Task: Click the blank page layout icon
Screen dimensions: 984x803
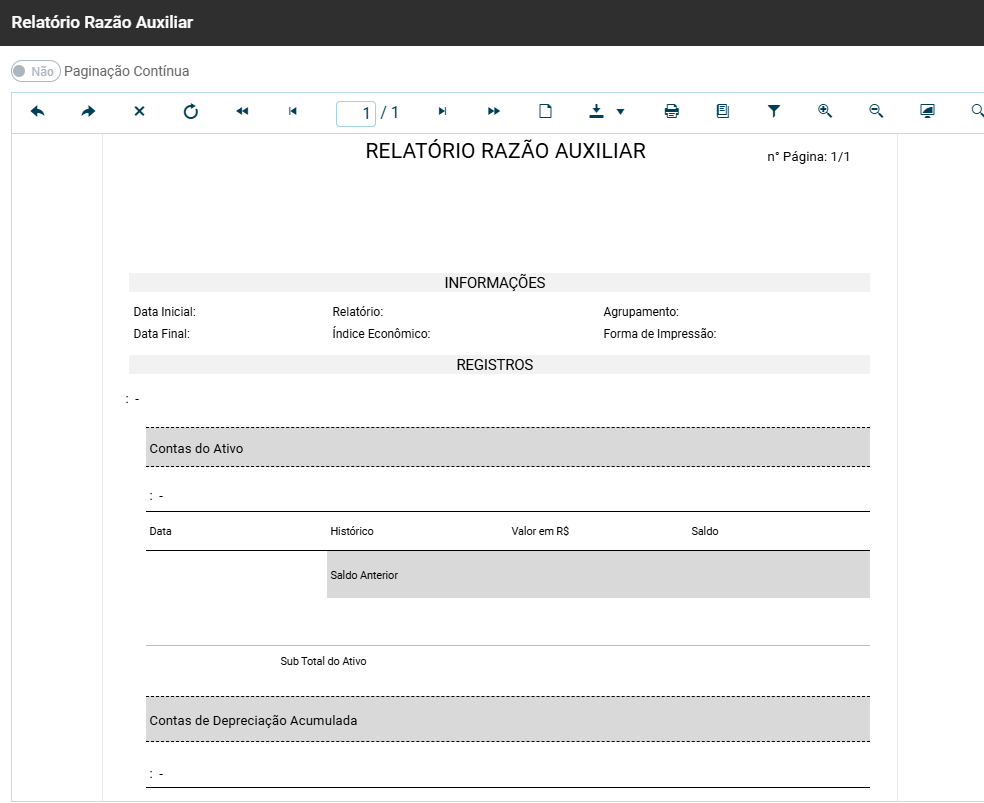Action: 545,112
